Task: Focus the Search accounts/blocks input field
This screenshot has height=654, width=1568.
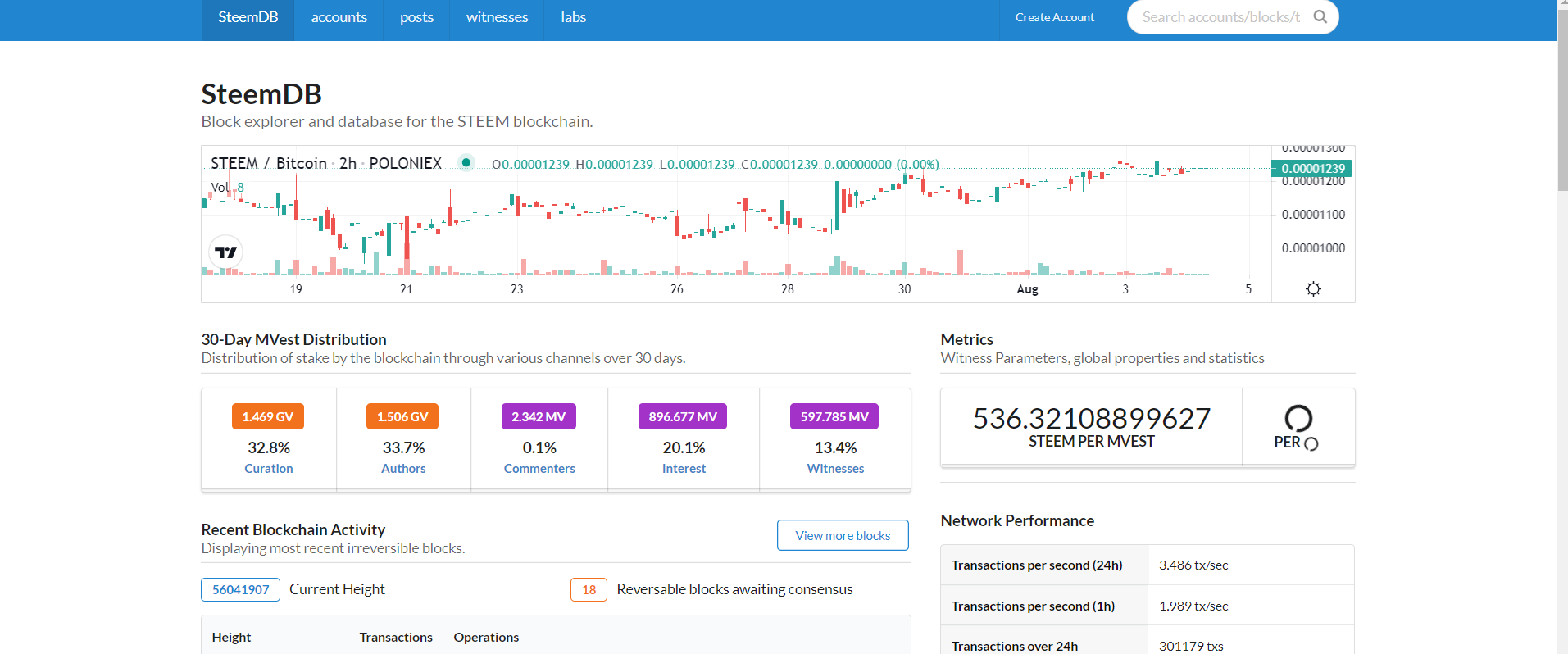Action: [x=1221, y=17]
